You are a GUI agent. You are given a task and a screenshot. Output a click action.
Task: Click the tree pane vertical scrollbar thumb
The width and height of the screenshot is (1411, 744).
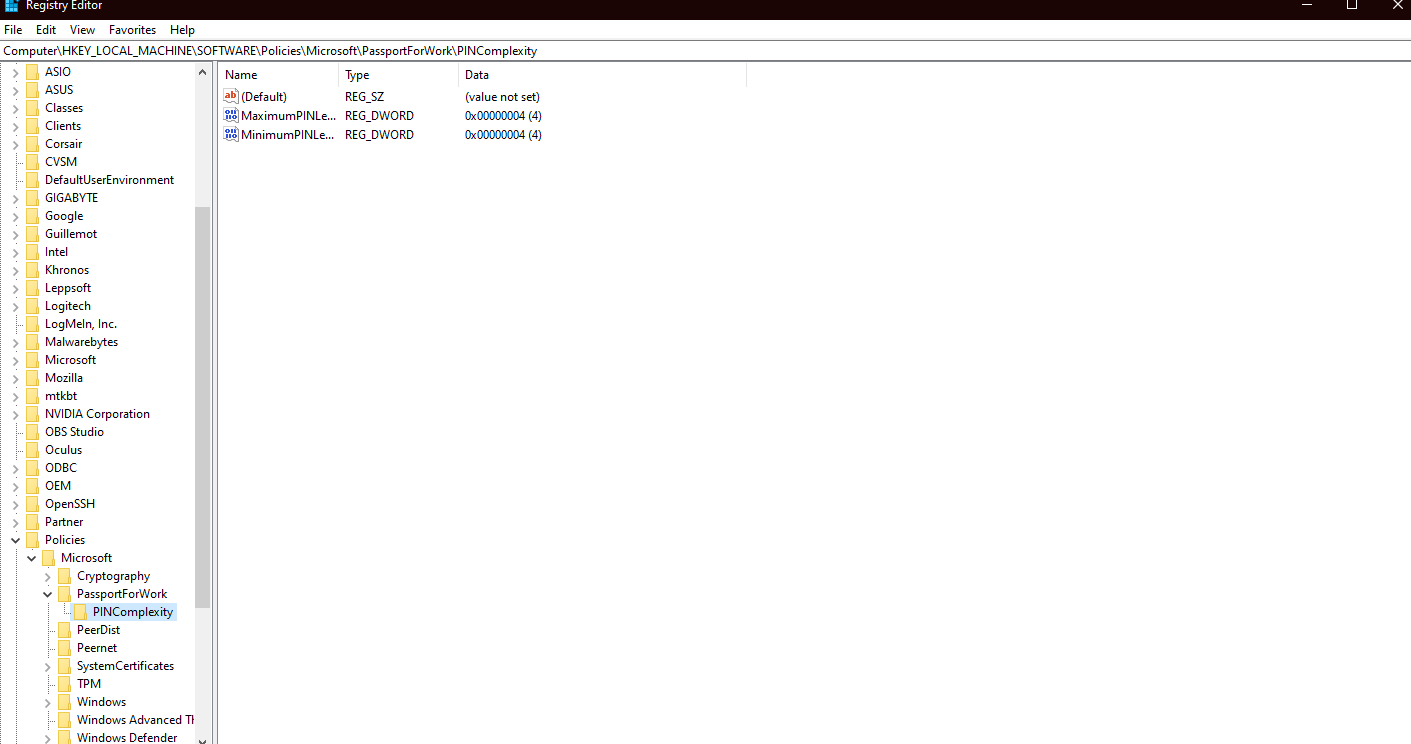pyautogui.click(x=202, y=407)
